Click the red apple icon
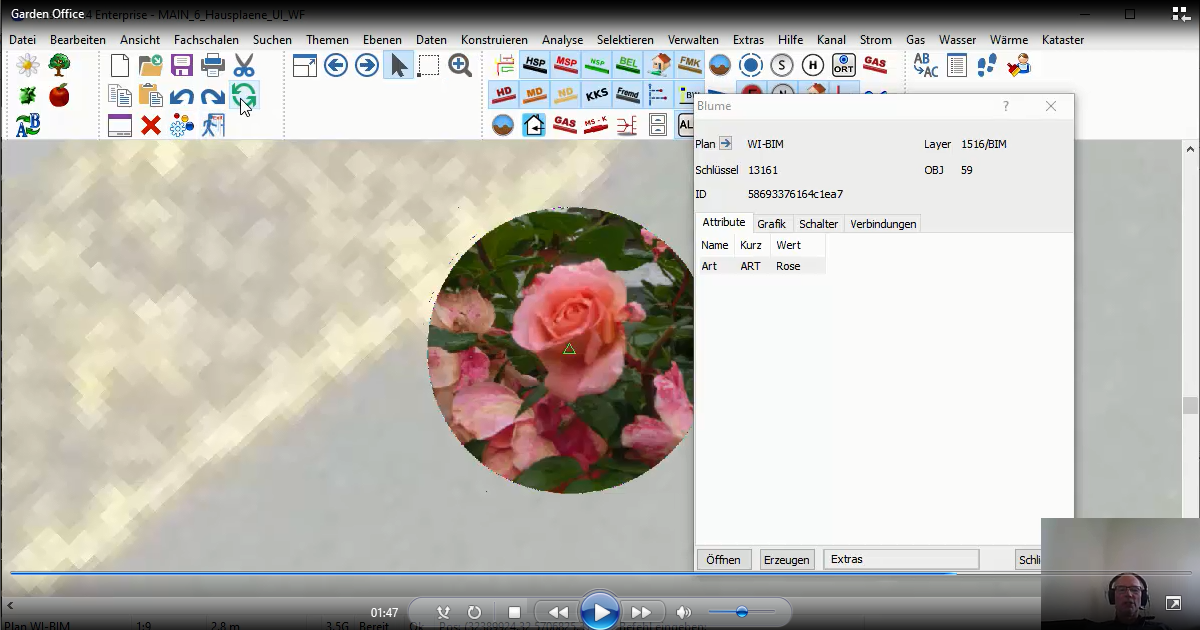 (59, 96)
